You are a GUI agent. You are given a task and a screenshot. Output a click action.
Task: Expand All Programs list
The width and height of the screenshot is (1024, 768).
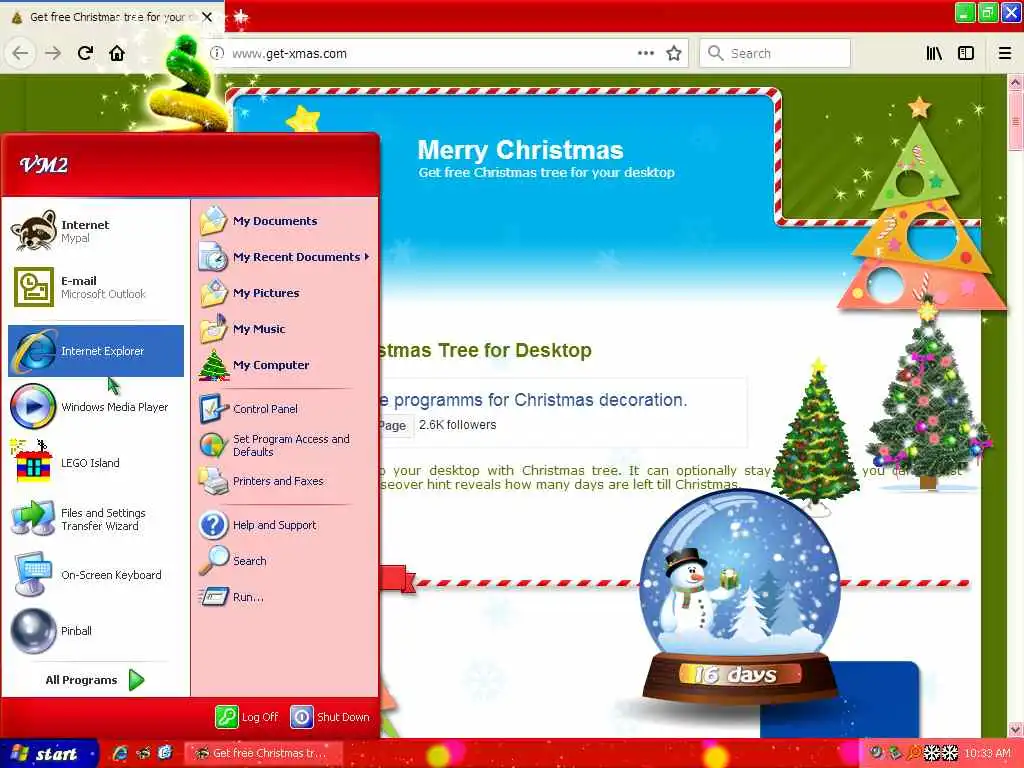[x=95, y=680]
